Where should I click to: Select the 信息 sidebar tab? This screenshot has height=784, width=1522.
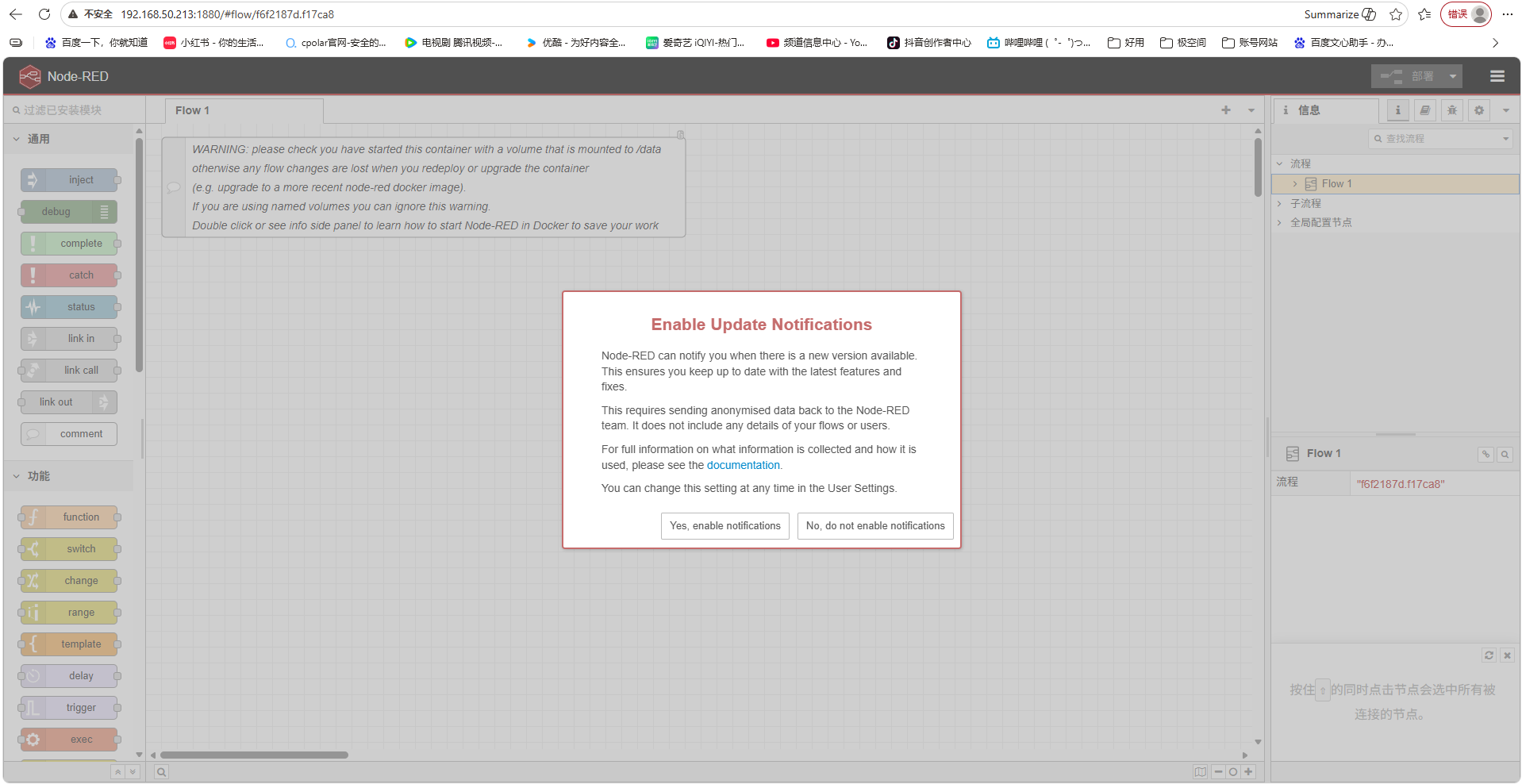click(1326, 110)
